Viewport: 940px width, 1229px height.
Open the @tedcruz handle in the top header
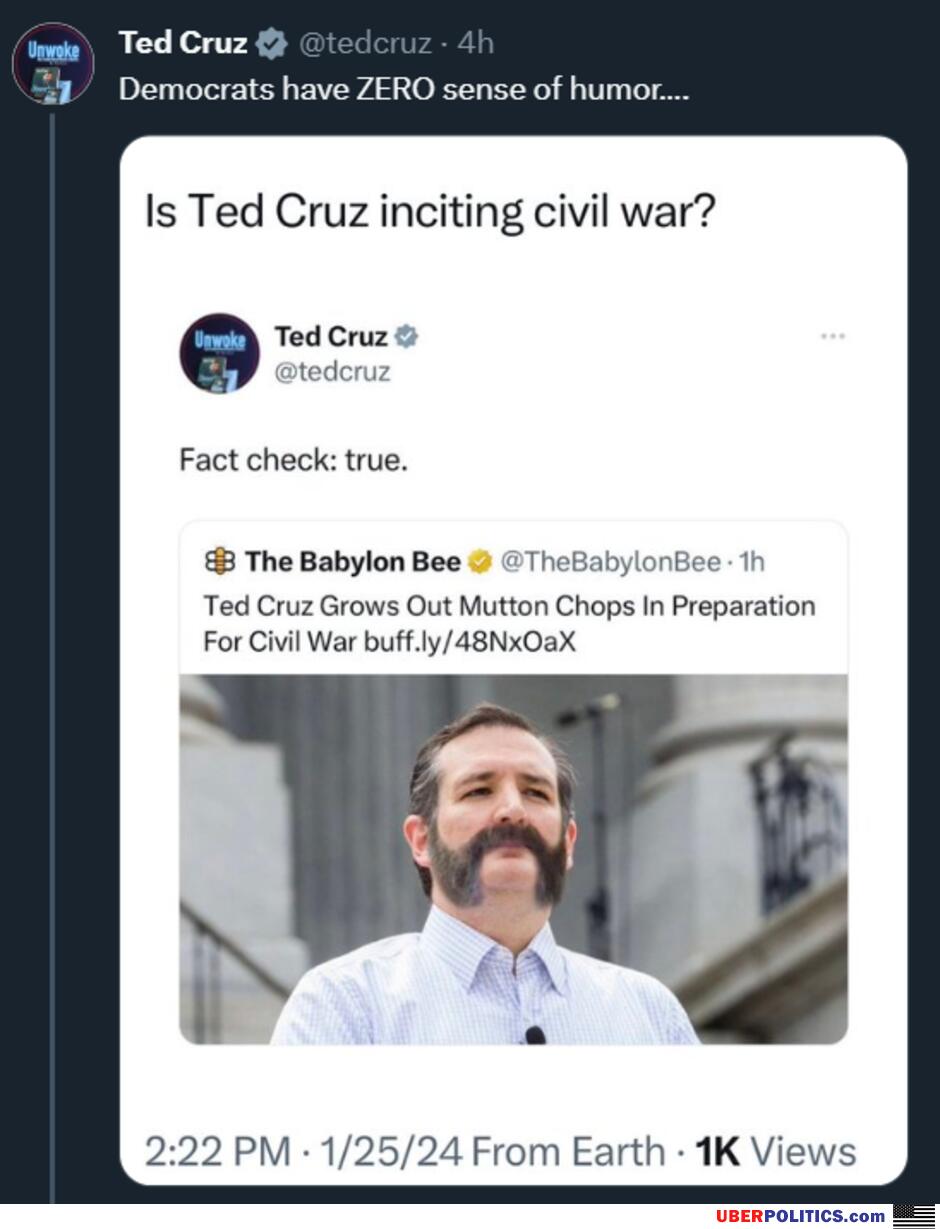(367, 44)
